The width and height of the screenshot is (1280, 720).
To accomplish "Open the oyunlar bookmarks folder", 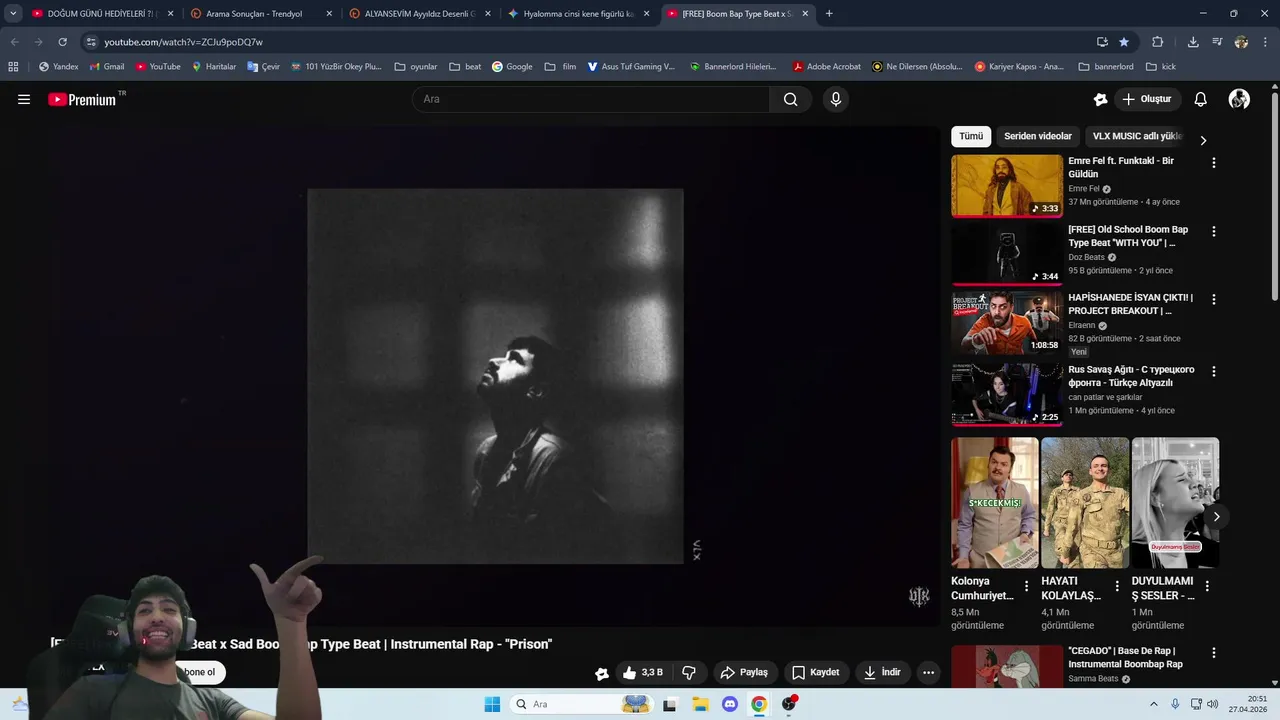I will coord(416,67).
